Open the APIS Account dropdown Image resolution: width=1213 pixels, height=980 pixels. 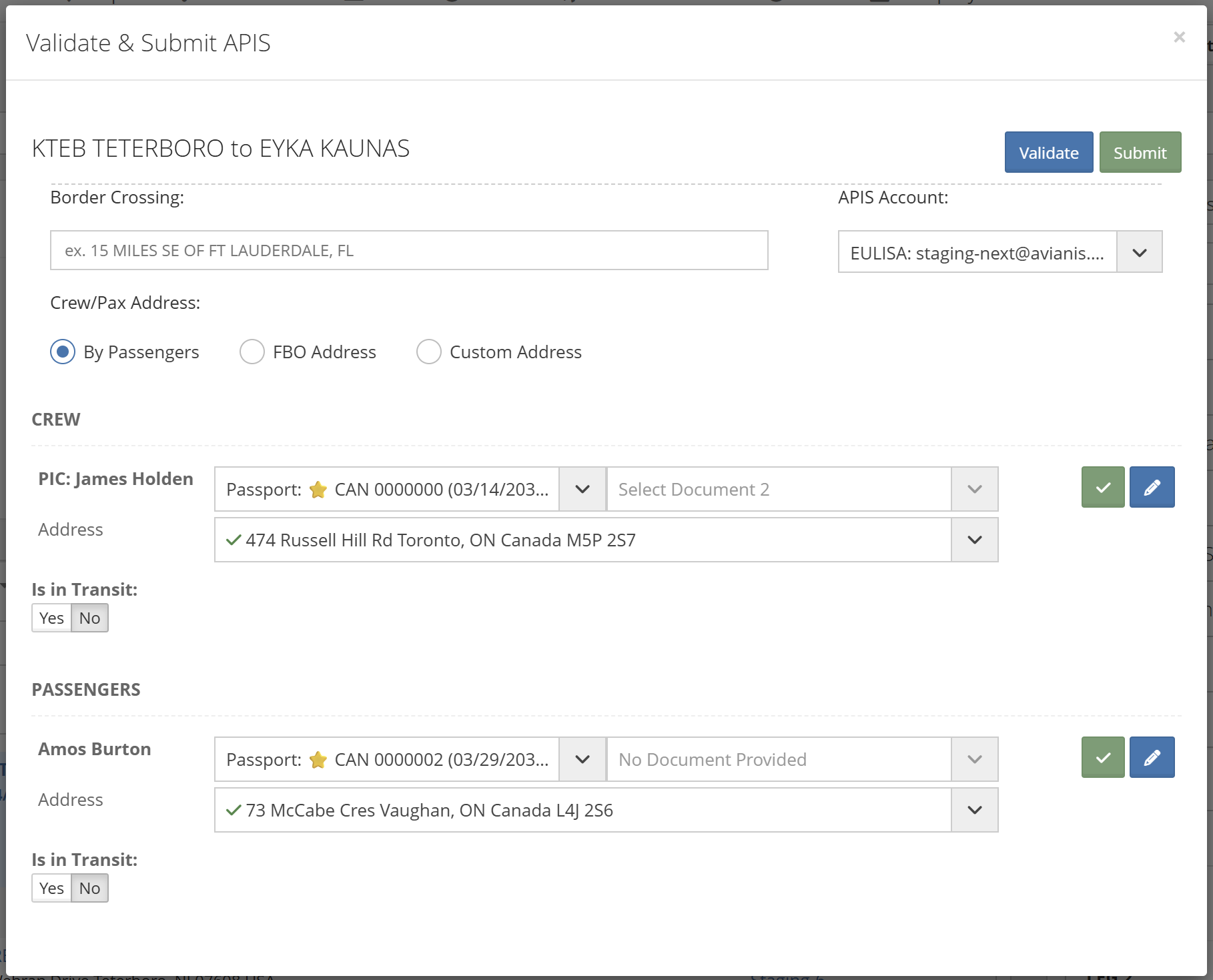(1139, 253)
